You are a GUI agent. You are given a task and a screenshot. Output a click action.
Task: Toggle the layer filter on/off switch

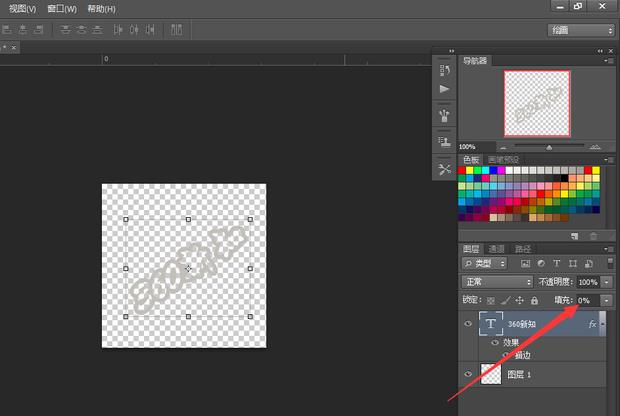610,263
